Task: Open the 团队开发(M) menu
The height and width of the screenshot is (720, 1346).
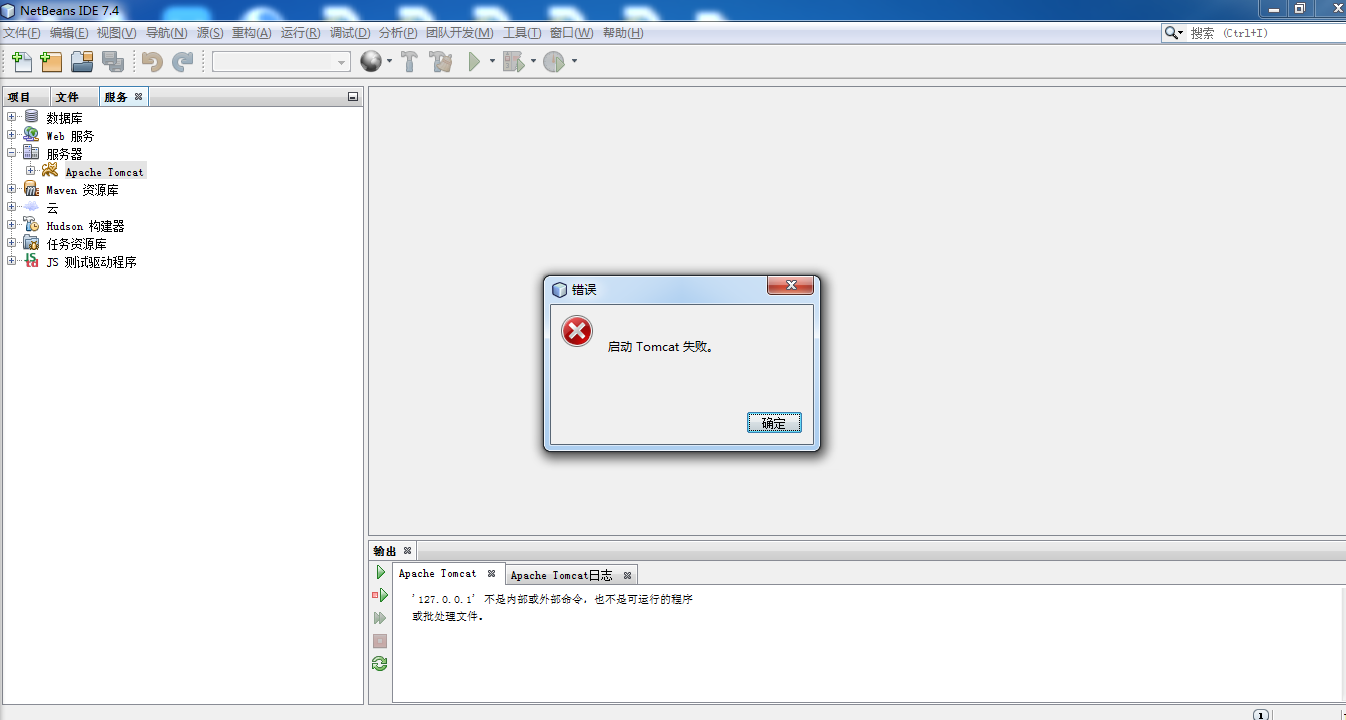Action: pos(459,33)
